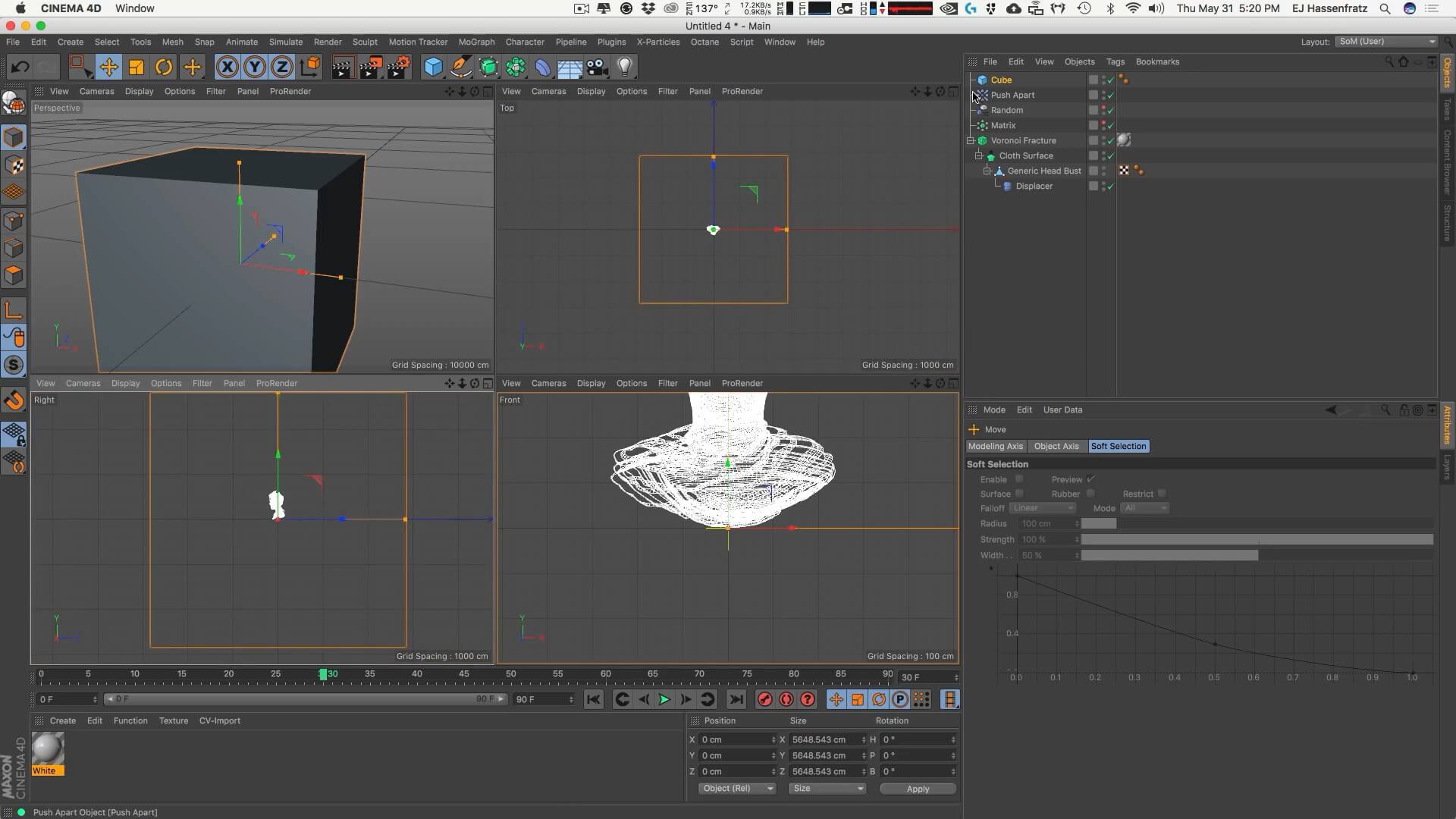This screenshot has height=819, width=1456.
Task: Click the Light bulb object icon
Action: (x=625, y=67)
